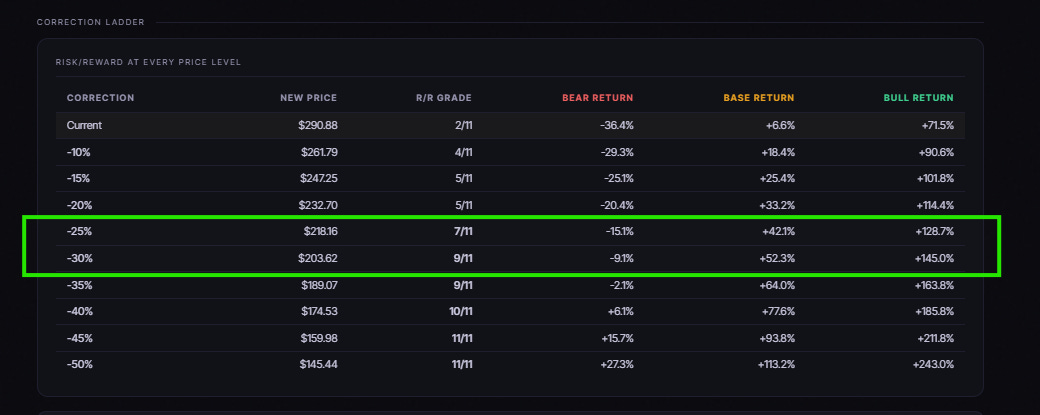1040x415 pixels.
Task: Click the $203.62 price cell
Action: pos(318,259)
